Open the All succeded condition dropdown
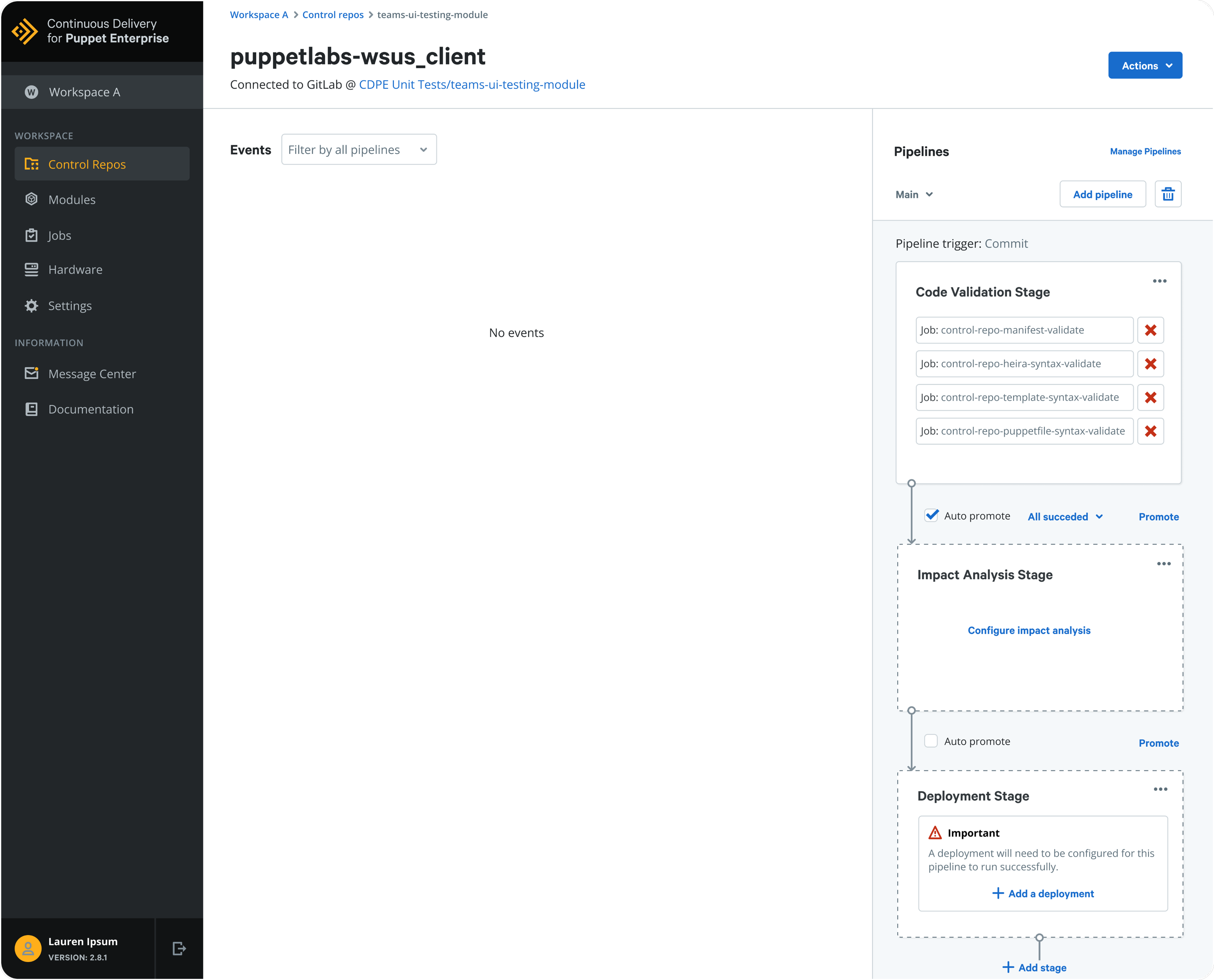Screen dimensions: 1214x980 point(1065,517)
